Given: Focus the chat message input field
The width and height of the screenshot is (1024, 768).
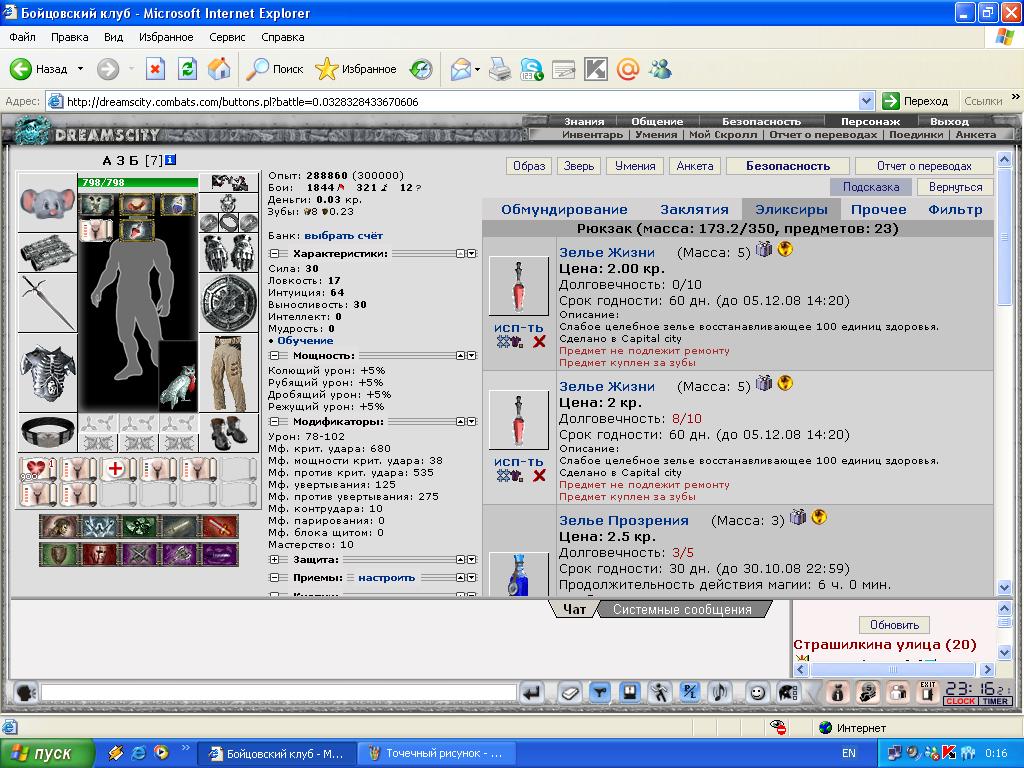Looking at the screenshot, I should [x=278, y=692].
